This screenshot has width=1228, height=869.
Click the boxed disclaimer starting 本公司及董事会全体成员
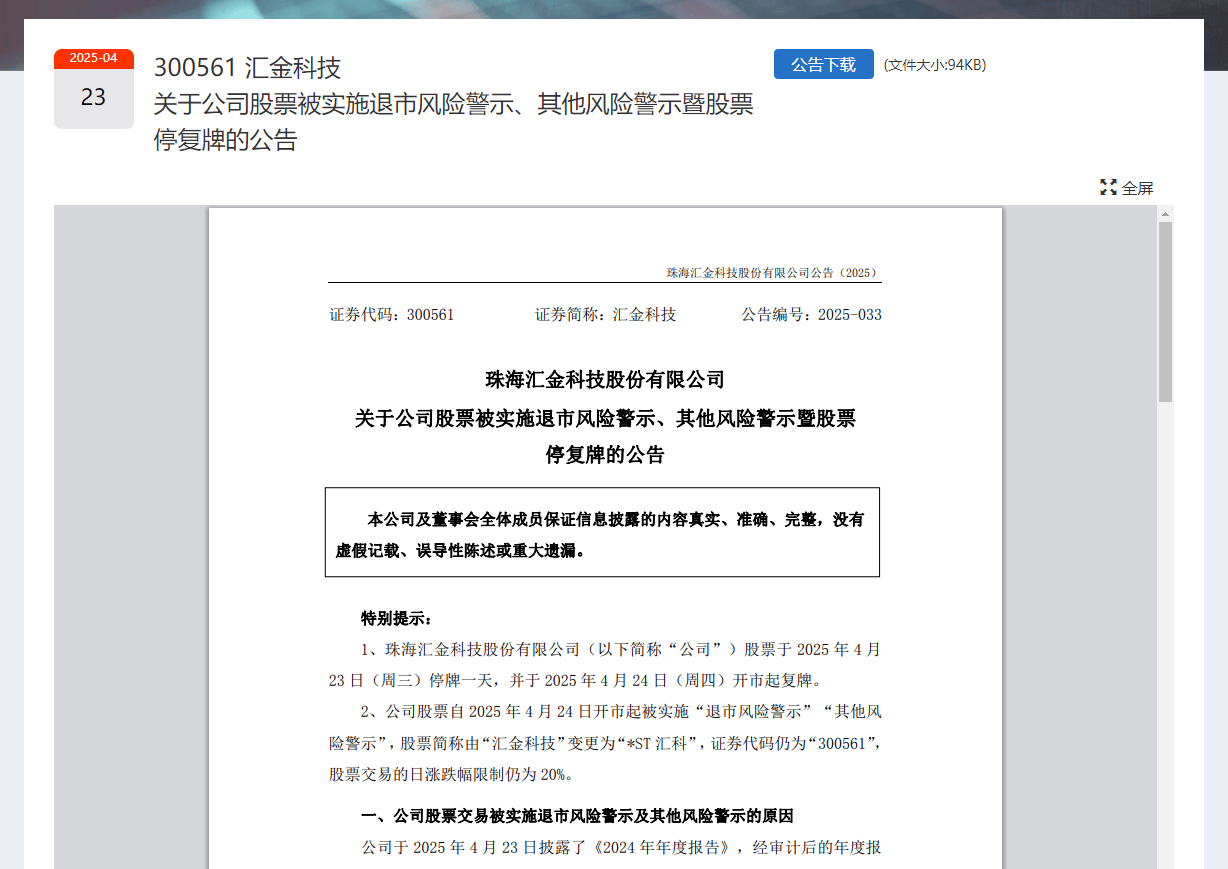tap(602, 532)
